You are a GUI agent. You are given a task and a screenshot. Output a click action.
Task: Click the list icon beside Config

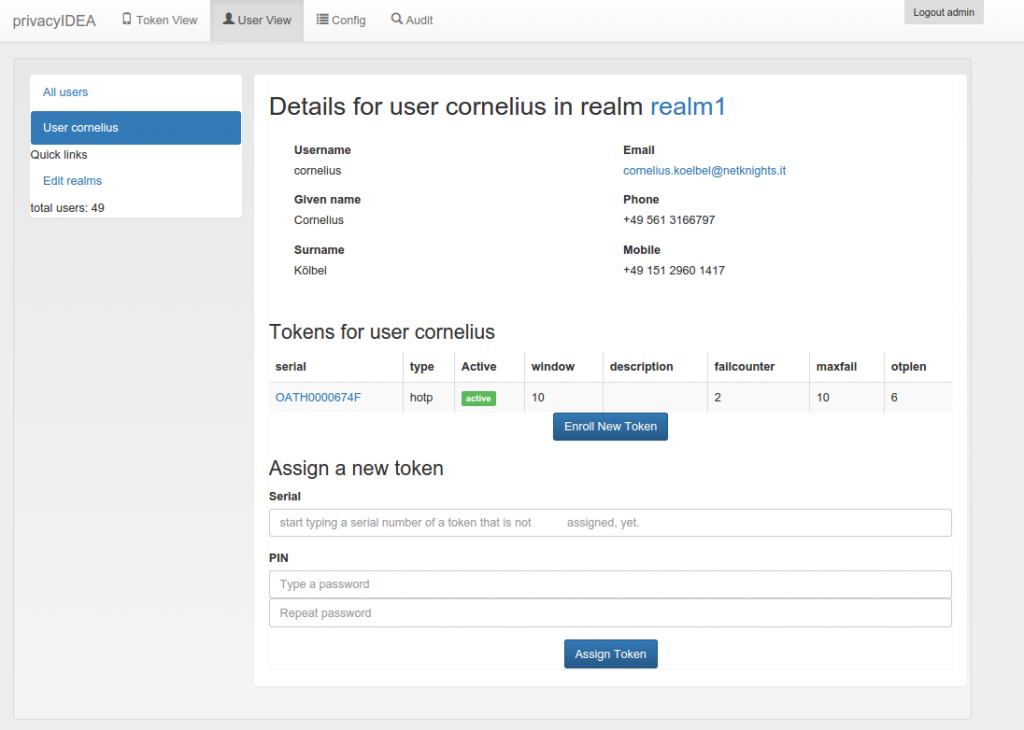[x=322, y=19]
